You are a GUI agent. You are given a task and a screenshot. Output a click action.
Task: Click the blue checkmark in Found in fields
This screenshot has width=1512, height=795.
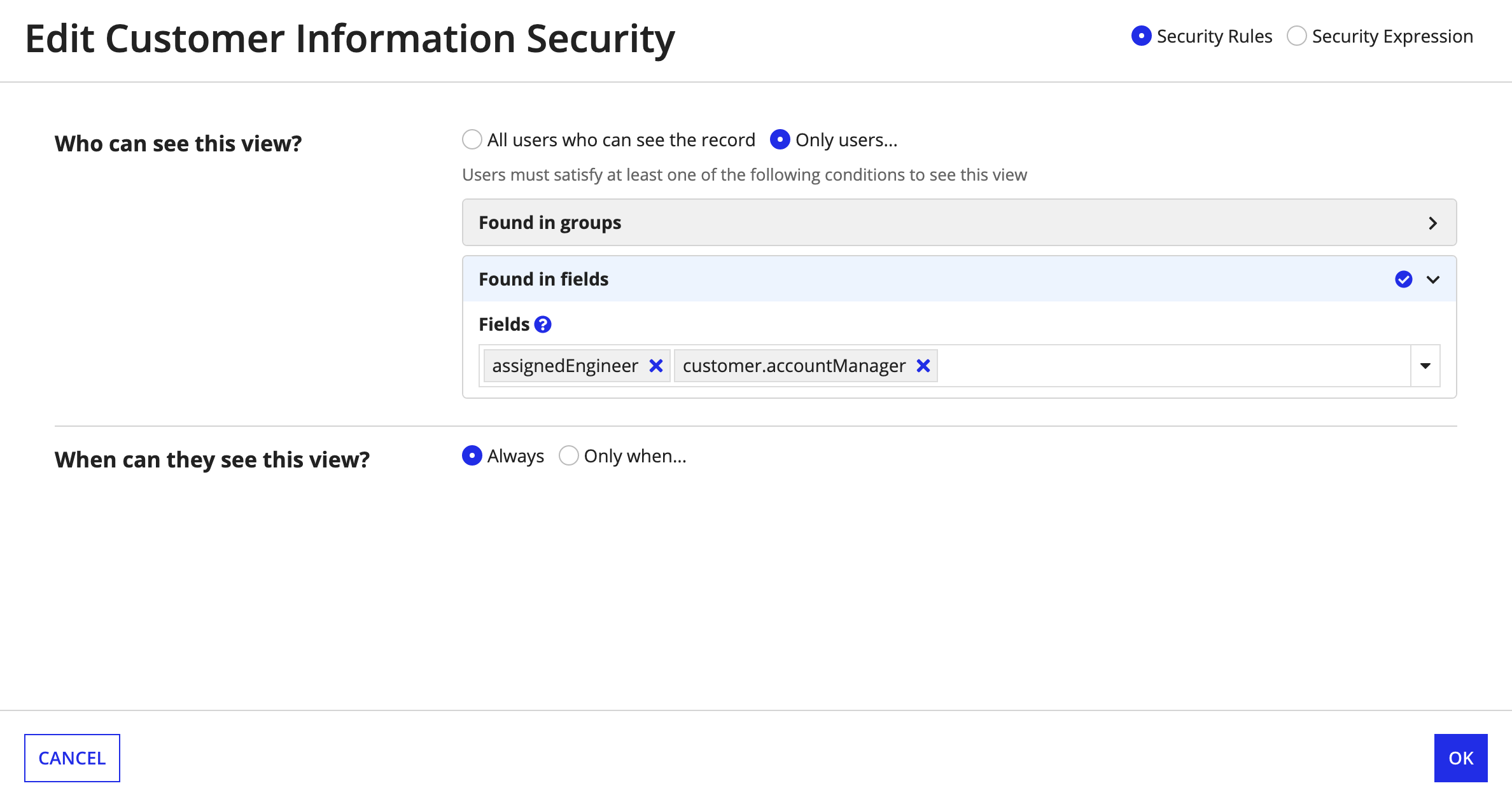[x=1404, y=279]
